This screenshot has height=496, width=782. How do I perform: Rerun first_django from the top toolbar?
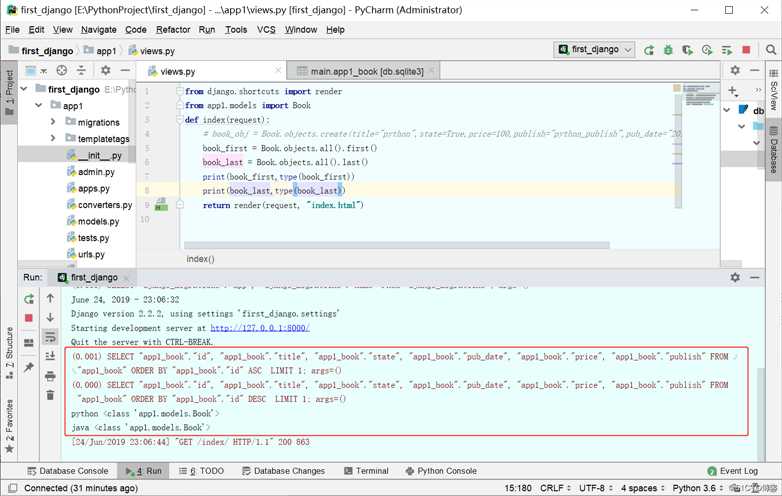point(648,50)
